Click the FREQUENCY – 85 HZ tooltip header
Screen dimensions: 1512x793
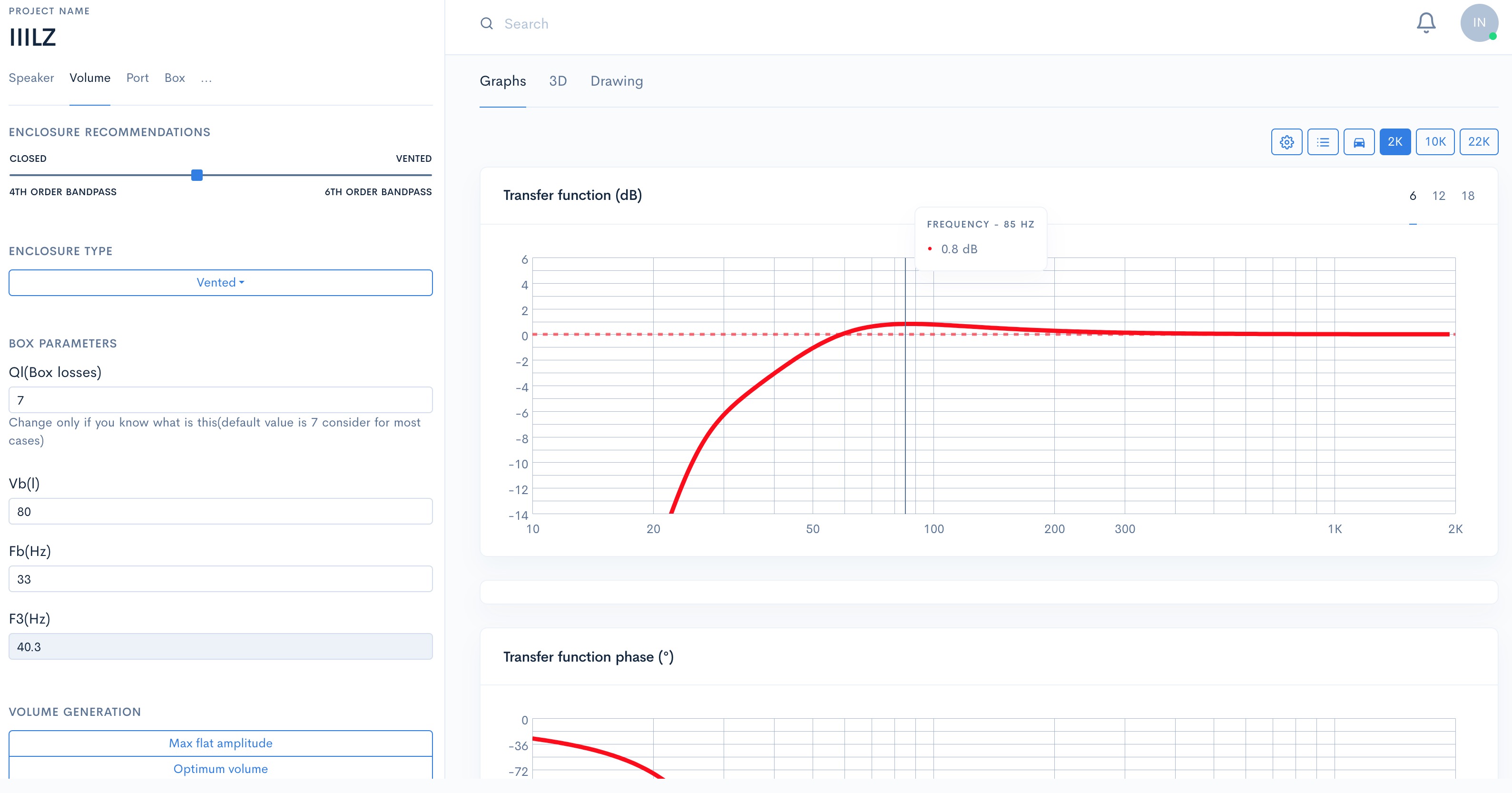click(x=980, y=224)
